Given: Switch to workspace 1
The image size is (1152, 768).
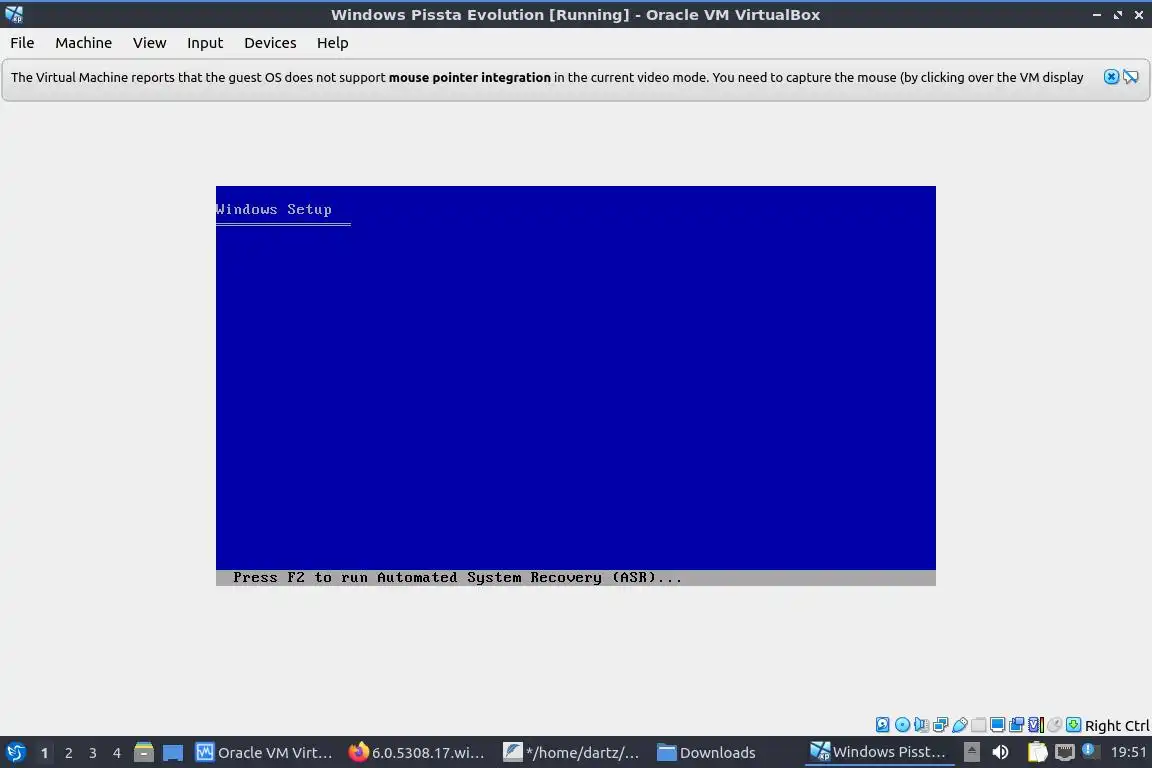Looking at the screenshot, I should coord(44,753).
